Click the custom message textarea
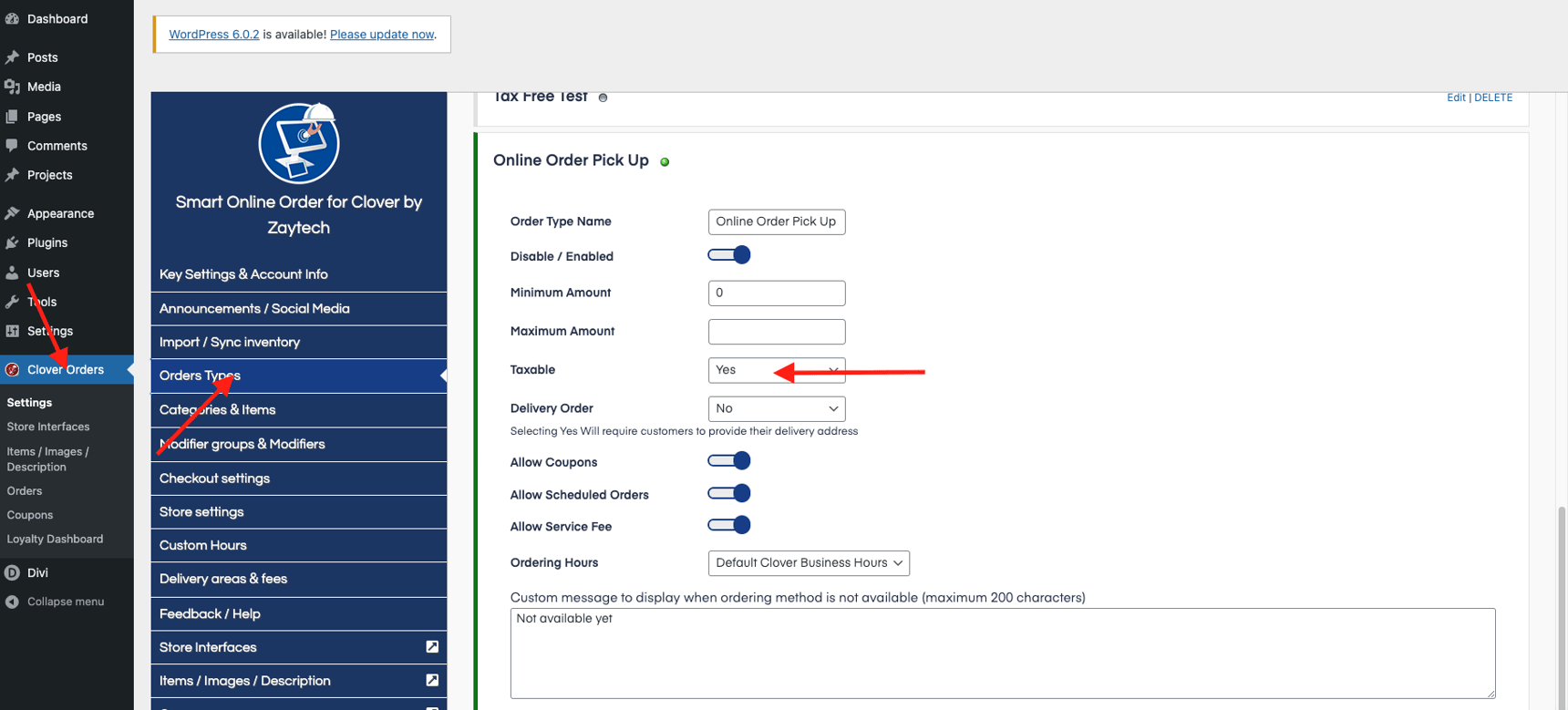Screen dimensions: 1568x710 point(1003,653)
